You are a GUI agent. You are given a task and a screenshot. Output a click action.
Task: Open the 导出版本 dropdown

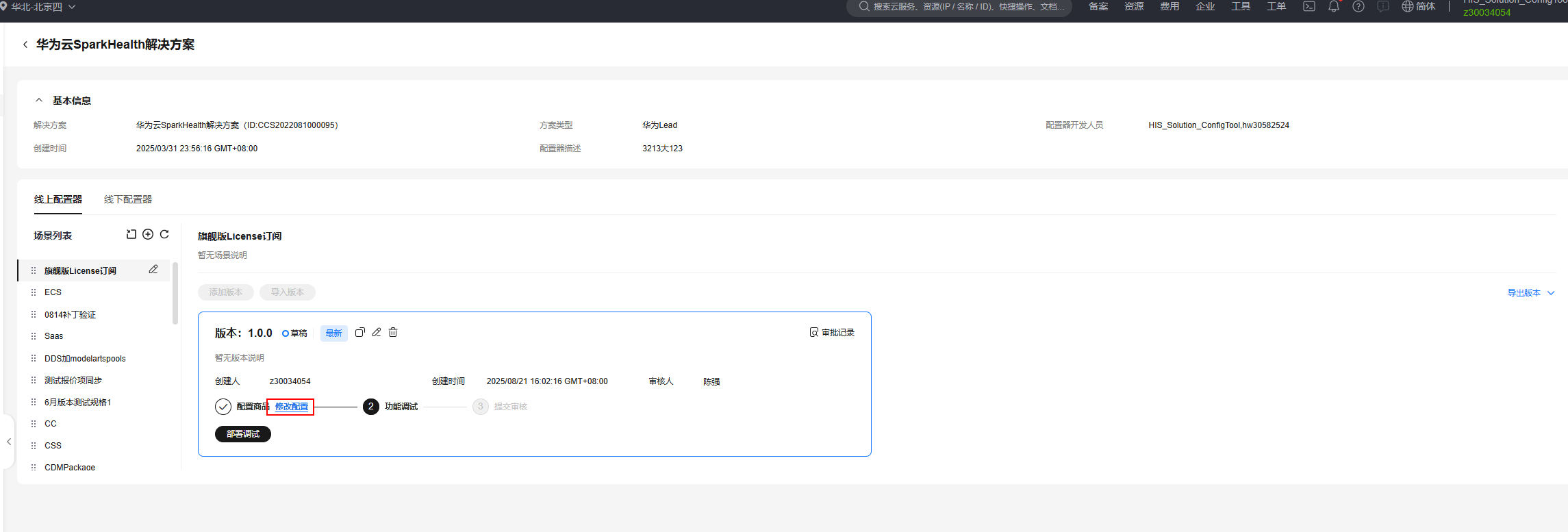tap(1531, 293)
